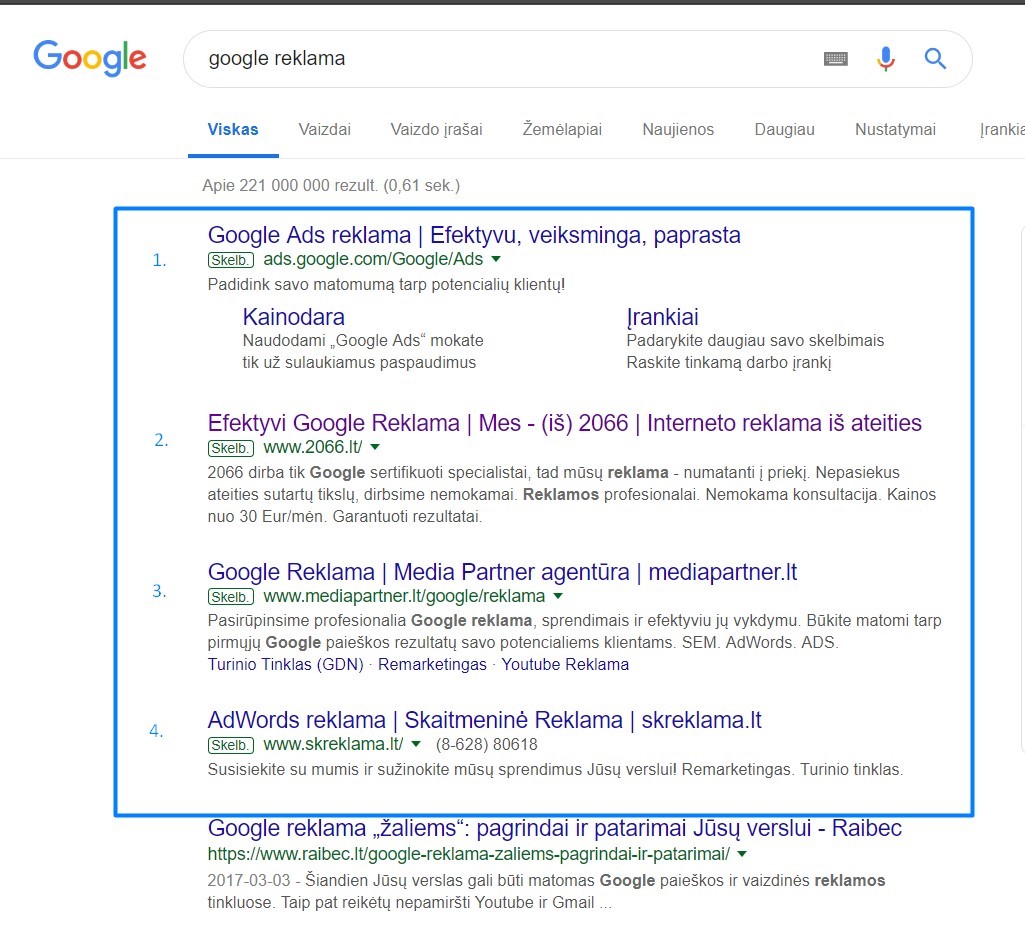Go to the Žemėlapiai tab
The height and width of the screenshot is (932, 1025).
(562, 129)
